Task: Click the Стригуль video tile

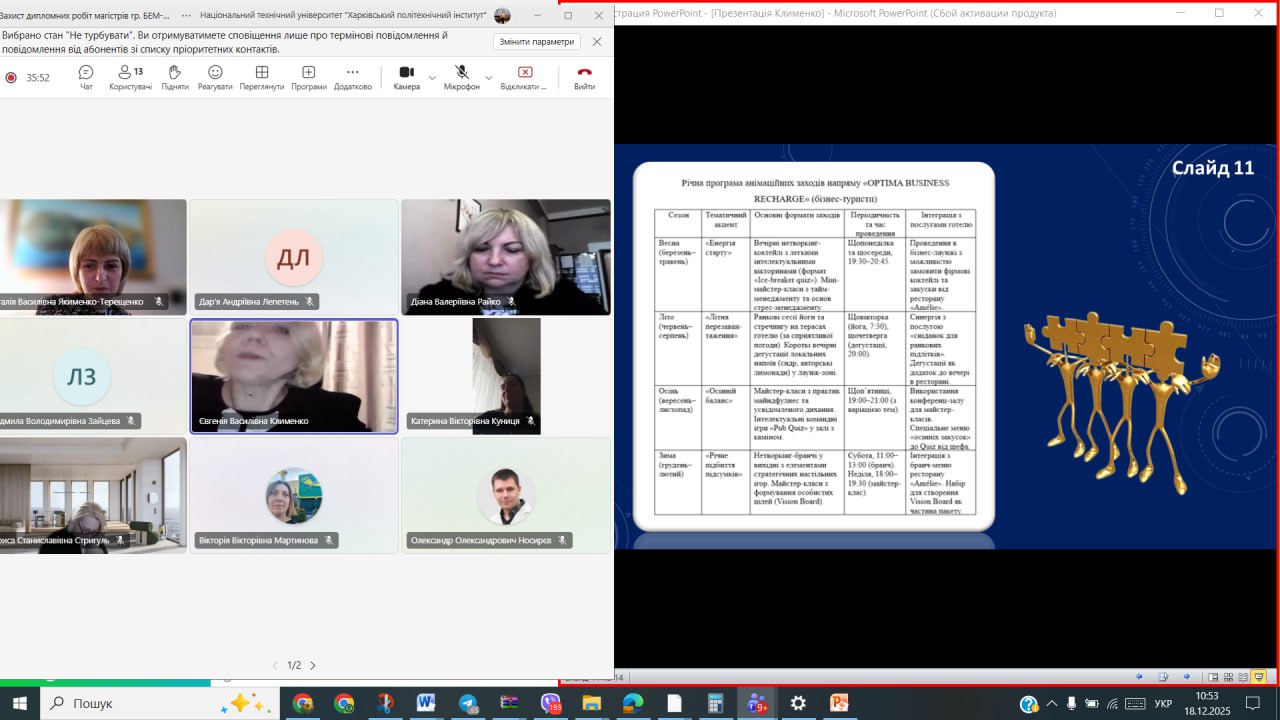Action: (93, 496)
